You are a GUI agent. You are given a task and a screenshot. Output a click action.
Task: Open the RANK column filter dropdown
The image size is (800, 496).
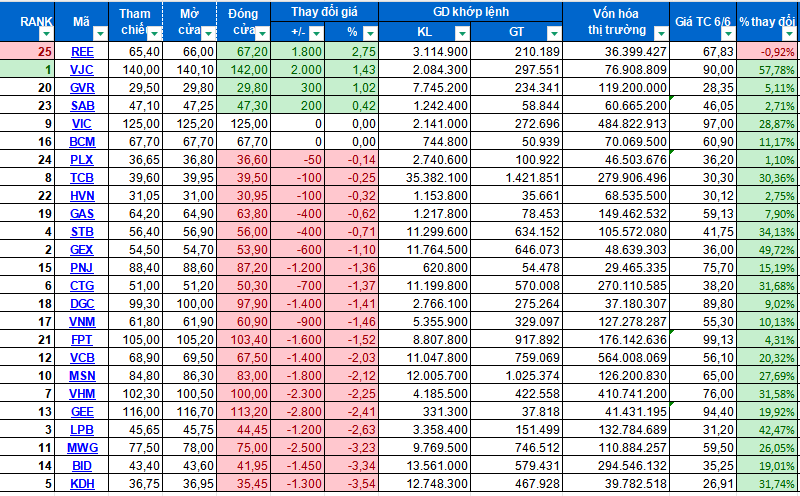[x=46, y=34]
